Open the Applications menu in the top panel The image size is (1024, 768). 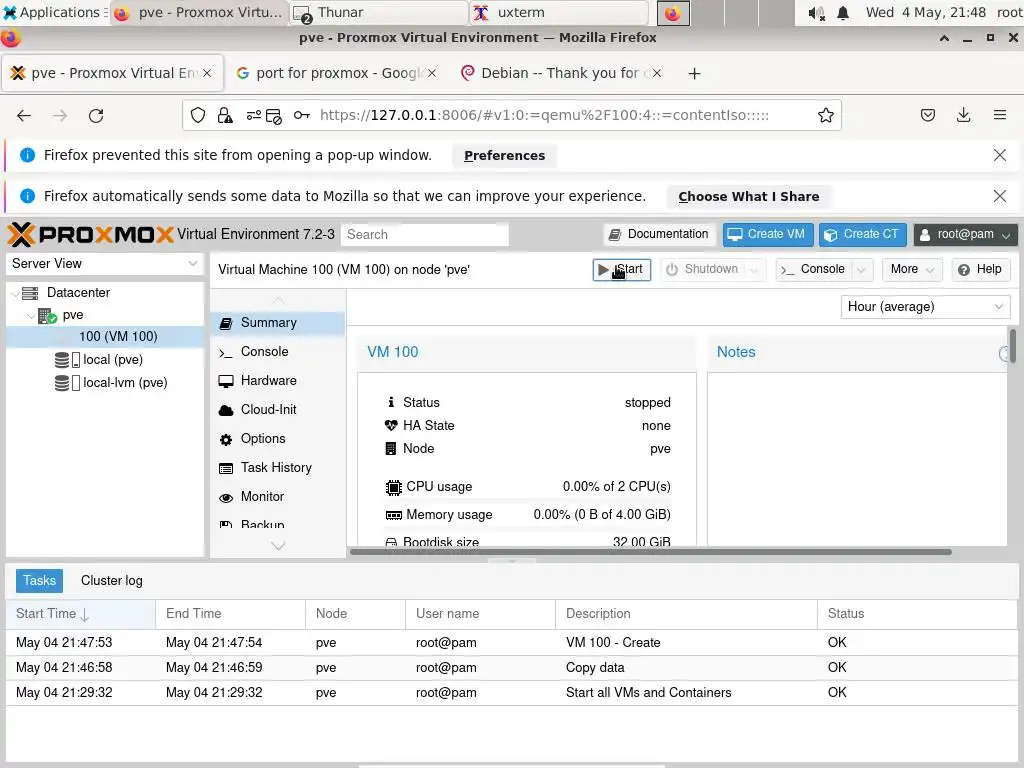coord(55,12)
